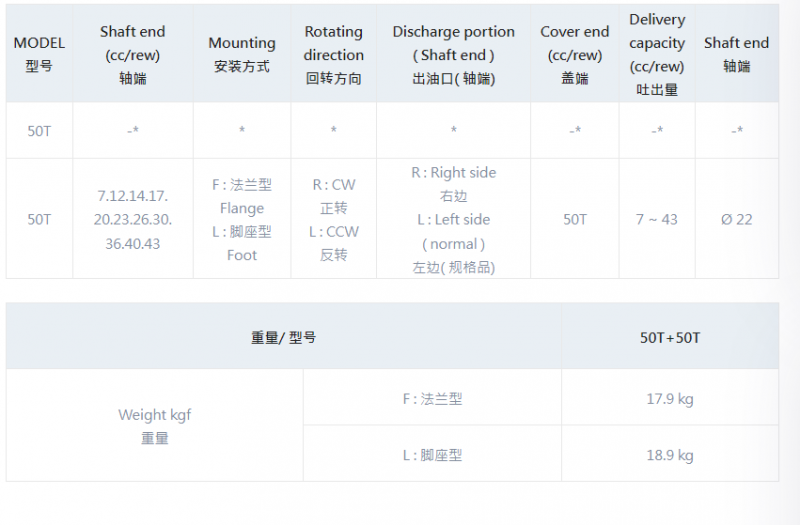The width and height of the screenshot is (800, 525).
Task: Select the 17.9 kg flange weight cell
Action: 670,398
